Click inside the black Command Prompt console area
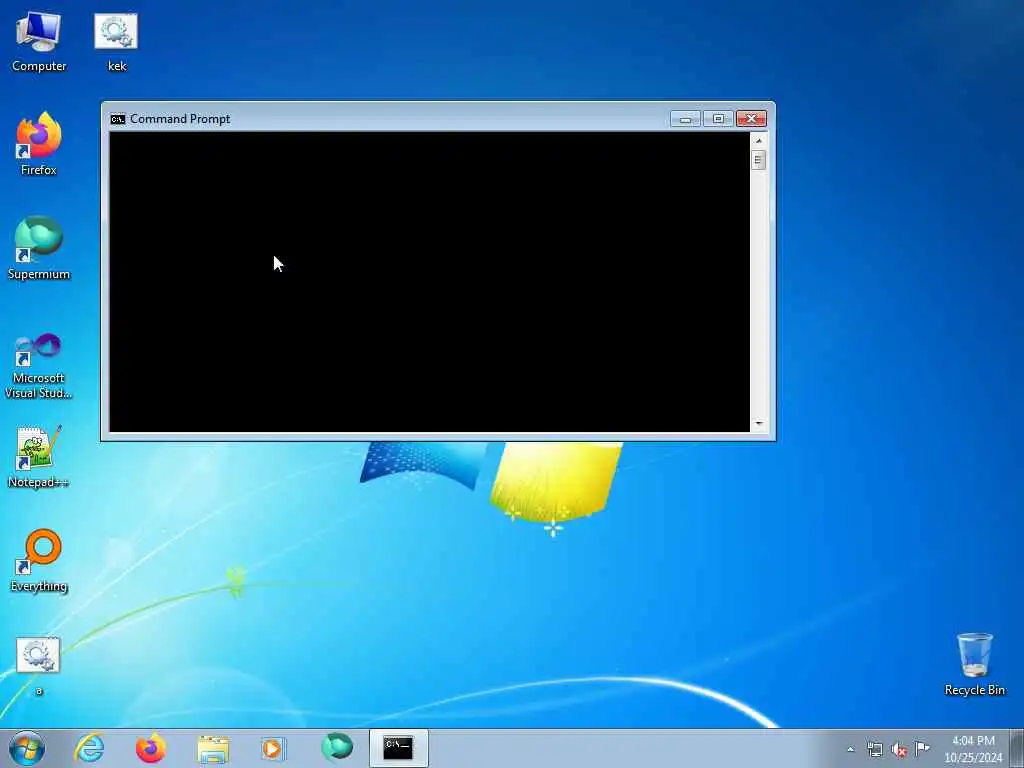 pyautogui.click(x=429, y=281)
